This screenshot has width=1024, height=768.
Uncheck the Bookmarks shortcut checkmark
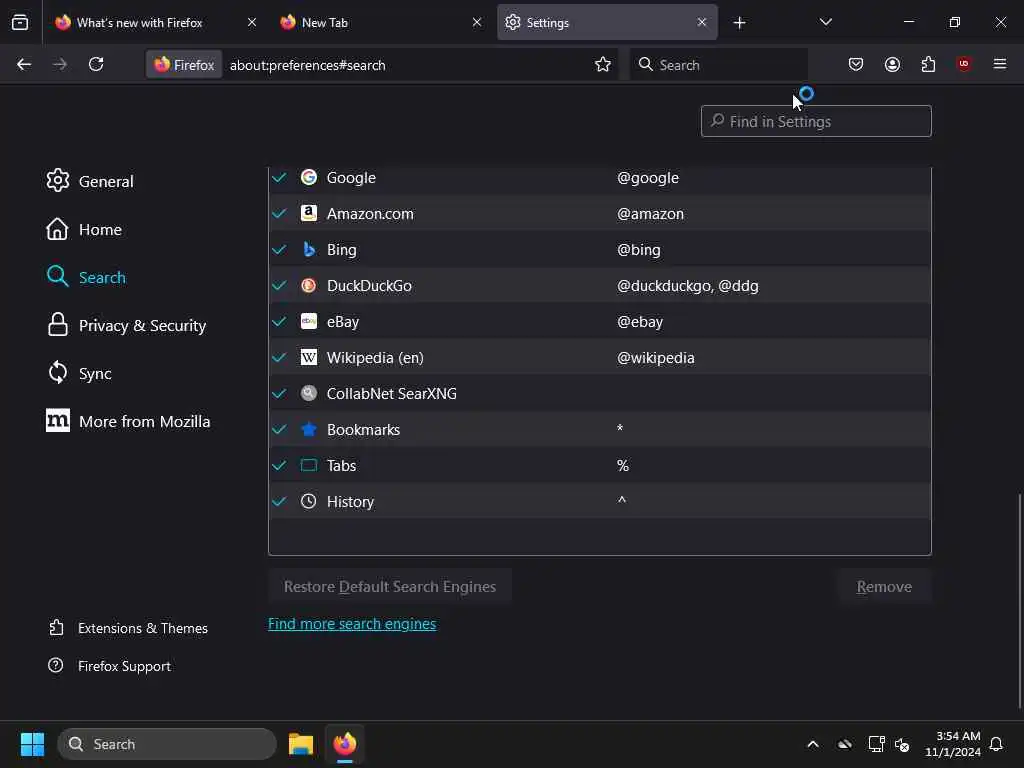tap(280, 429)
